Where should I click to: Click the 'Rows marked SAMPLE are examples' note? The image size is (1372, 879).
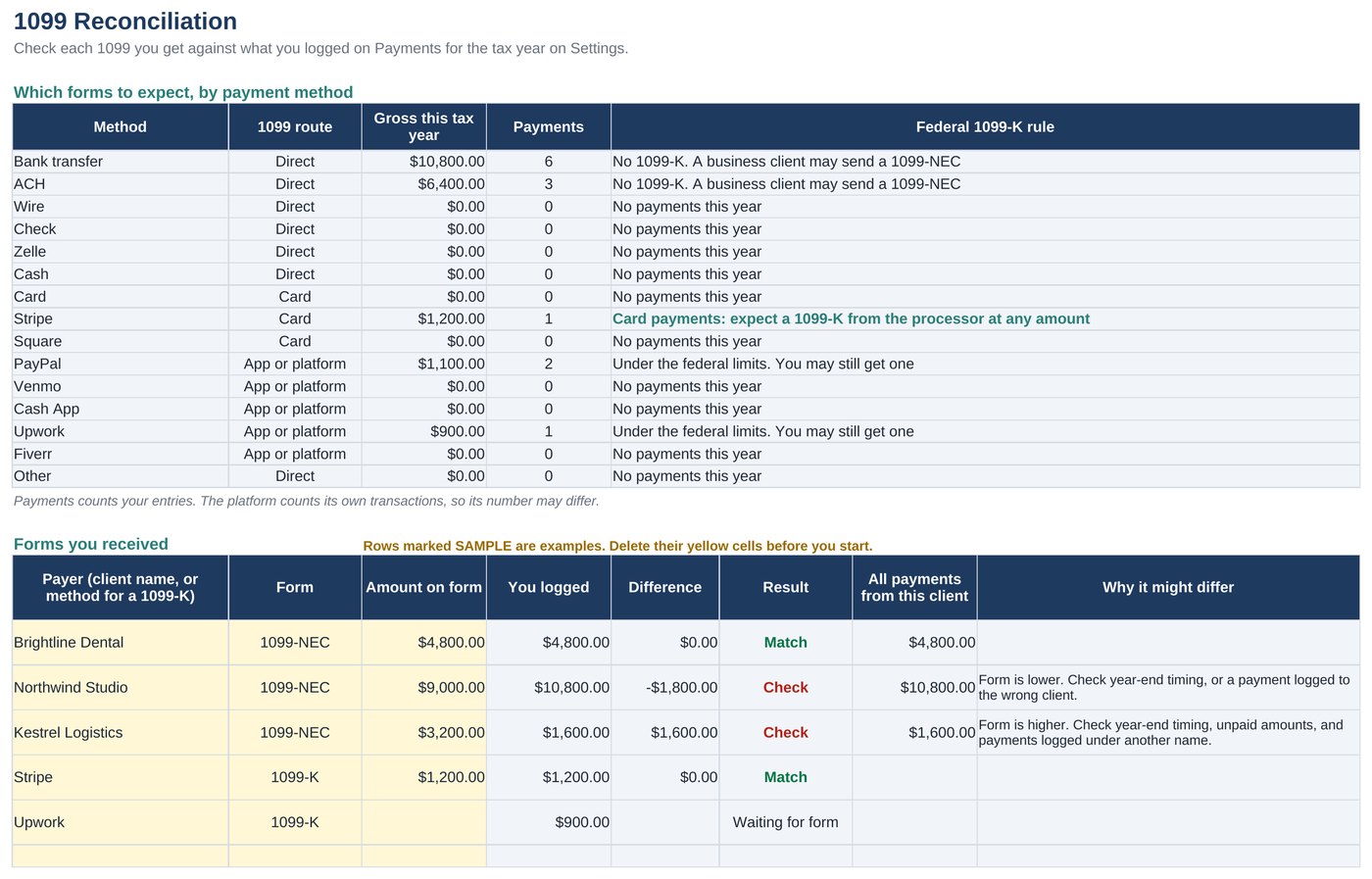617,546
